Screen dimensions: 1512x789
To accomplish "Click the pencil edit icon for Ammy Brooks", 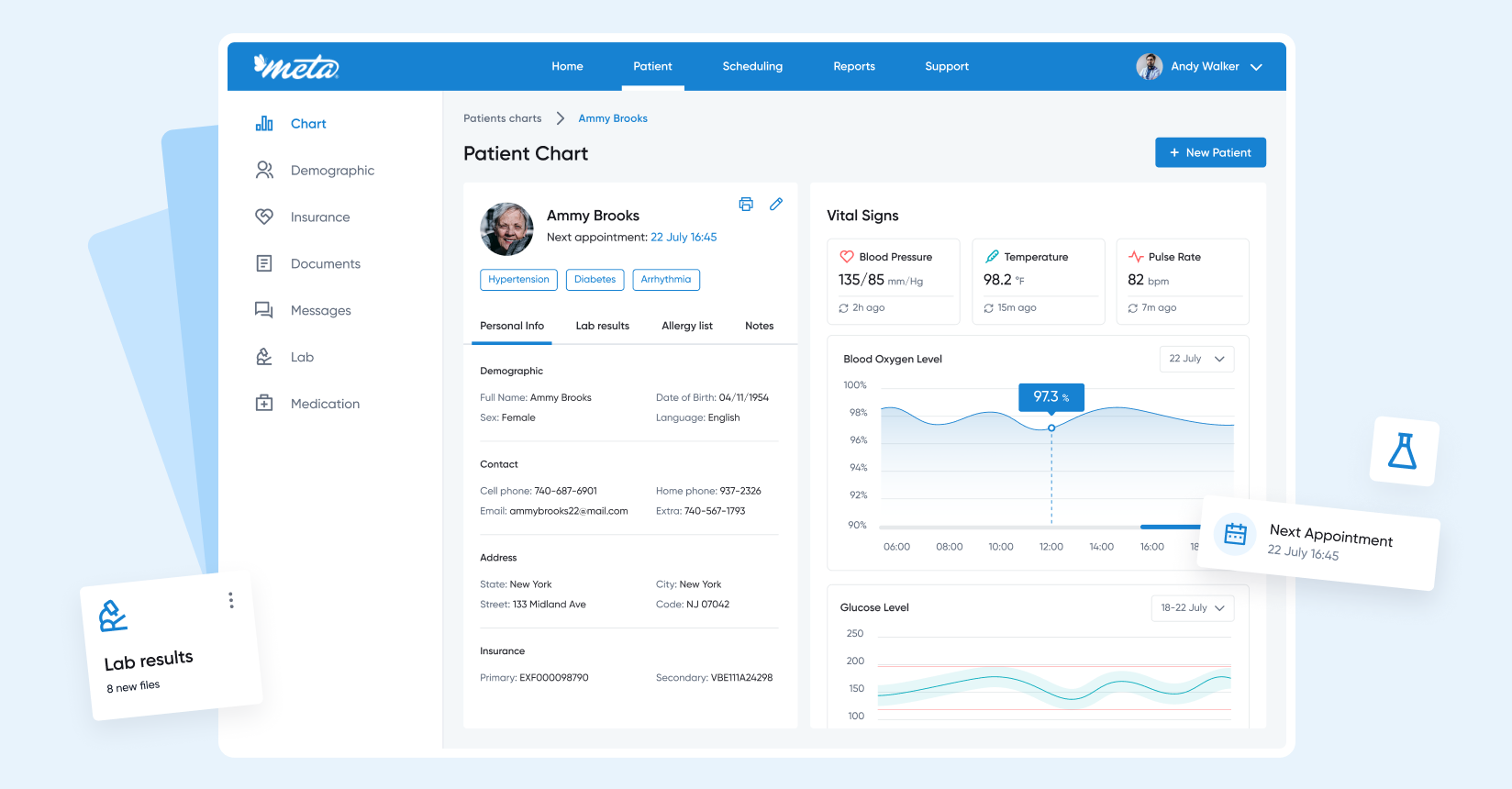I will tap(776, 205).
